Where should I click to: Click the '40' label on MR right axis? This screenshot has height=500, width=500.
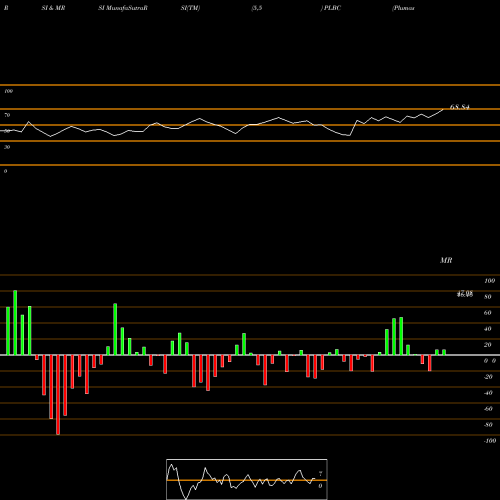(x=488, y=329)
